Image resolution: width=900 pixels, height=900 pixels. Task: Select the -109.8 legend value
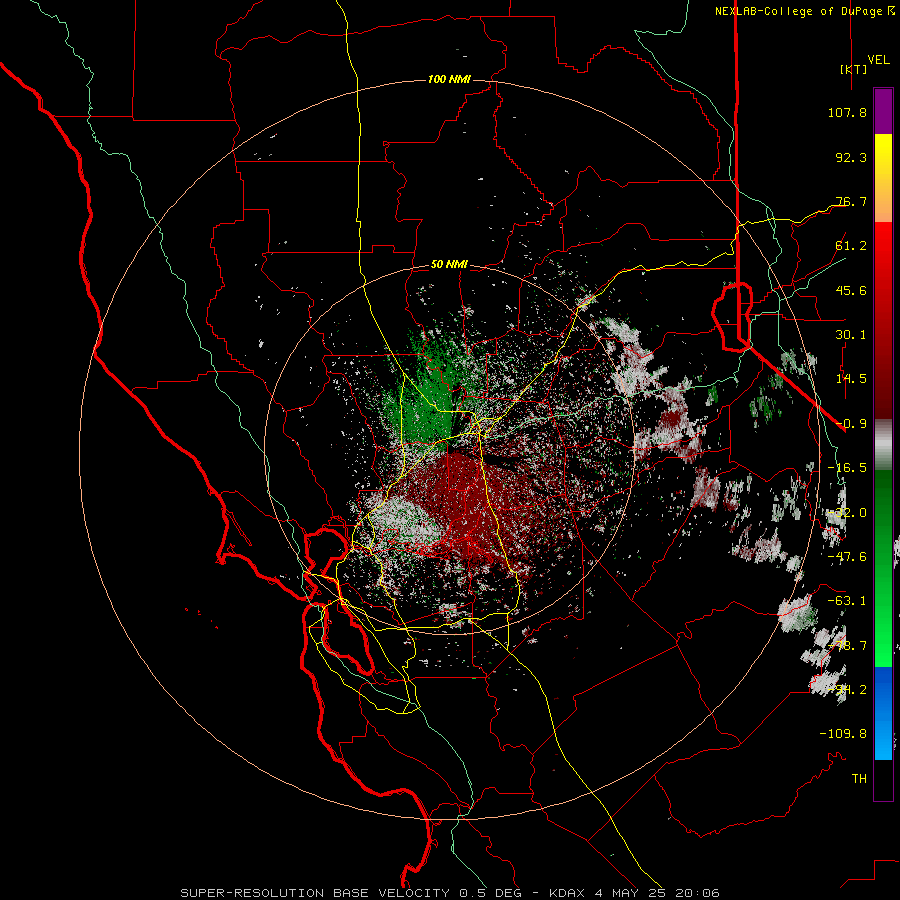(x=843, y=734)
